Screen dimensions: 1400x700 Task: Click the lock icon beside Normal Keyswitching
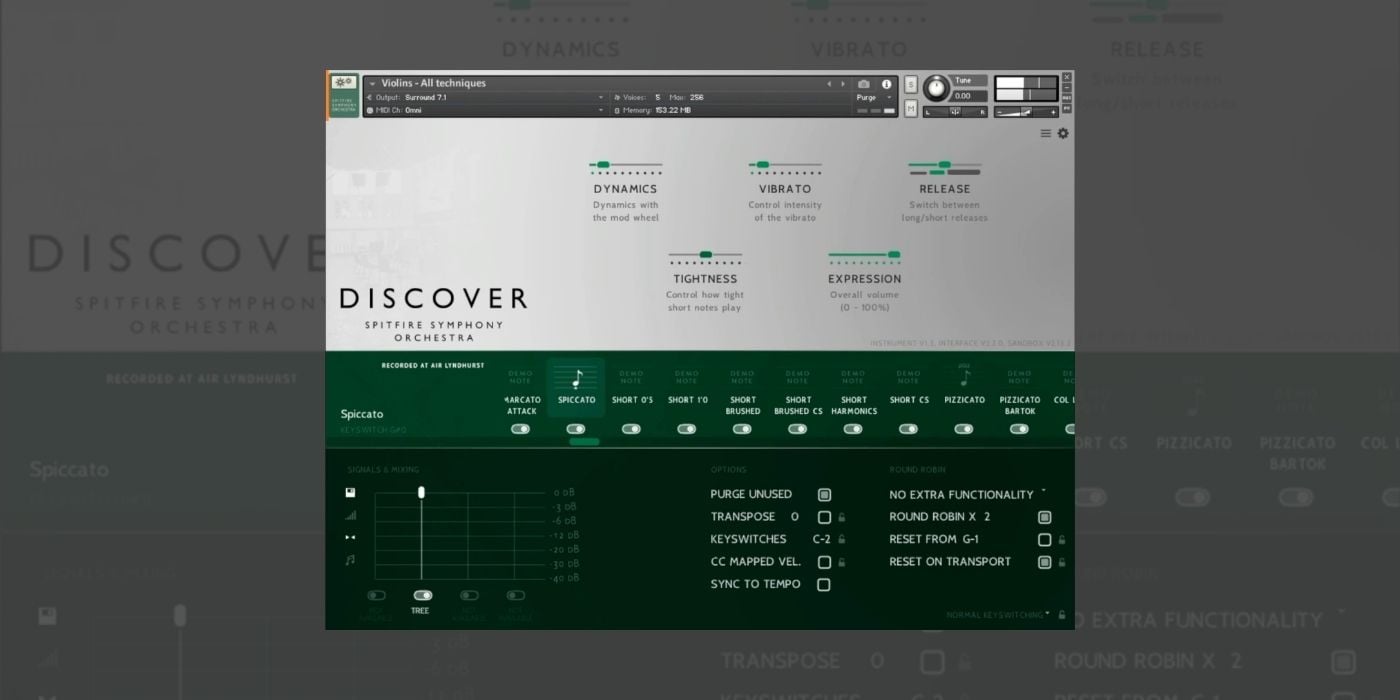pyautogui.click(x=1062, y=615)
